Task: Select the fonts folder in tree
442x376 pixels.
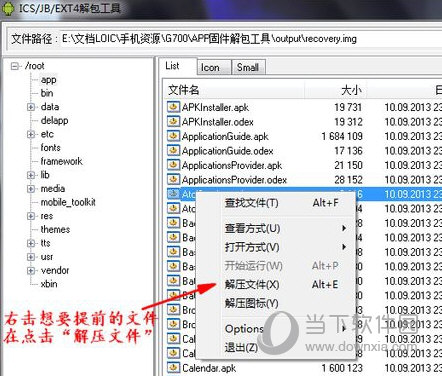Action: (x=50, y=148)
